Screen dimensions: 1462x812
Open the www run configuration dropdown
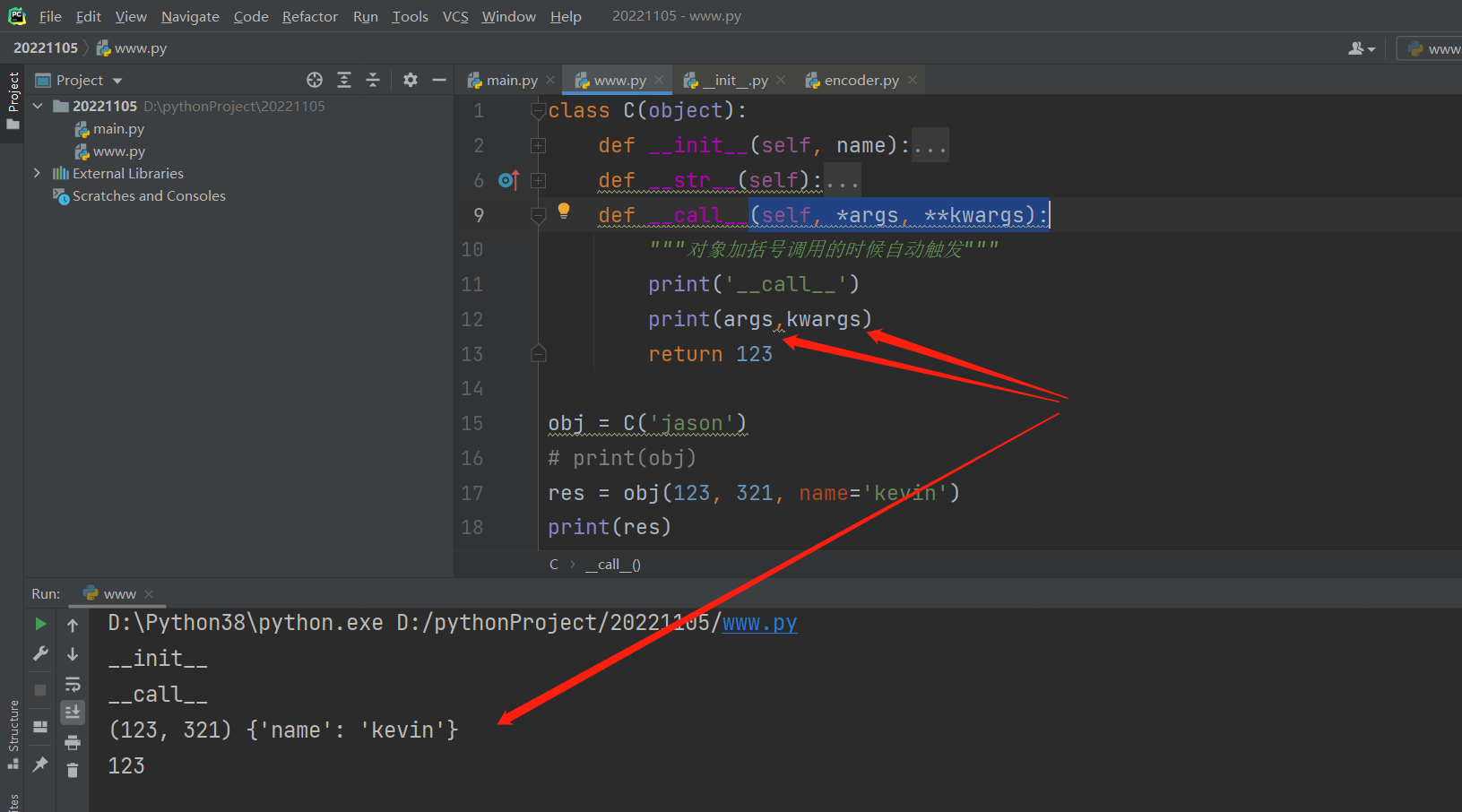pyautogui.click(x=1432, y=48)
